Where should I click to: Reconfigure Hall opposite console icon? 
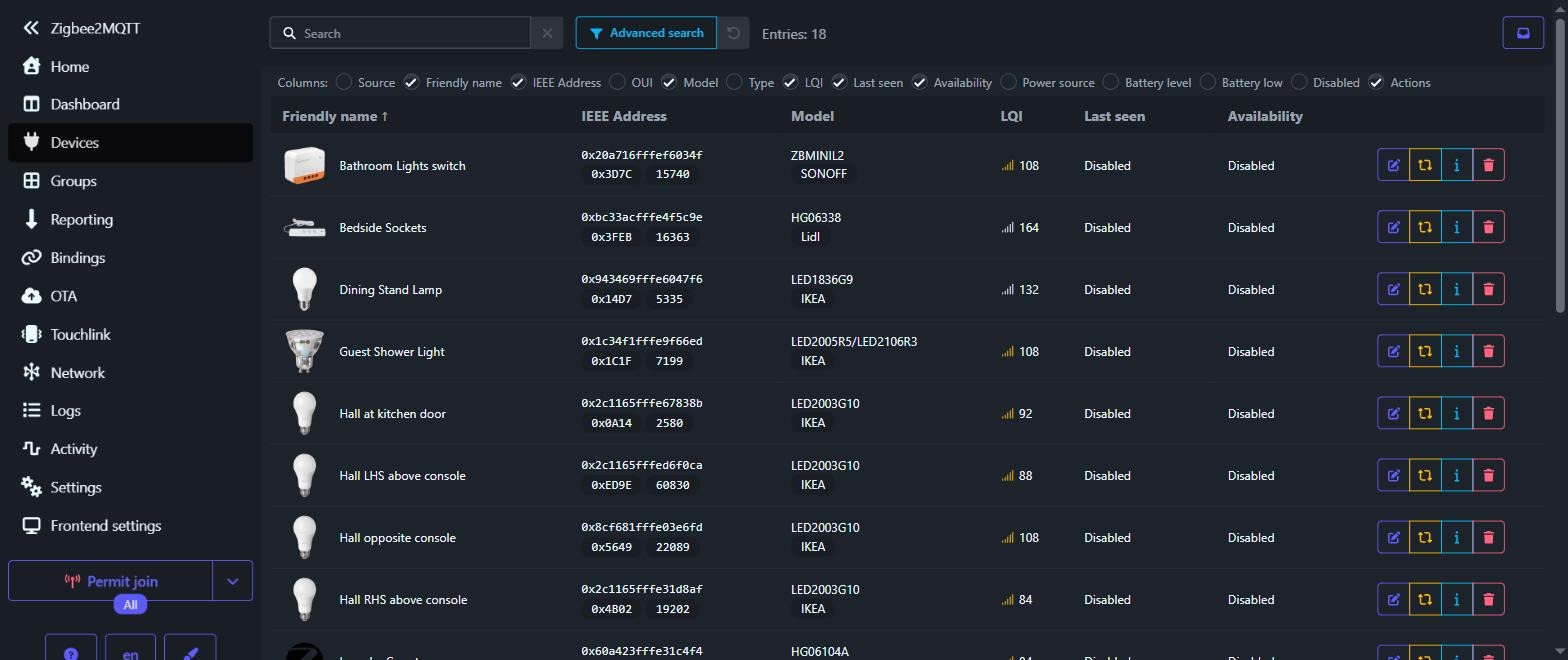(1425, 537)
